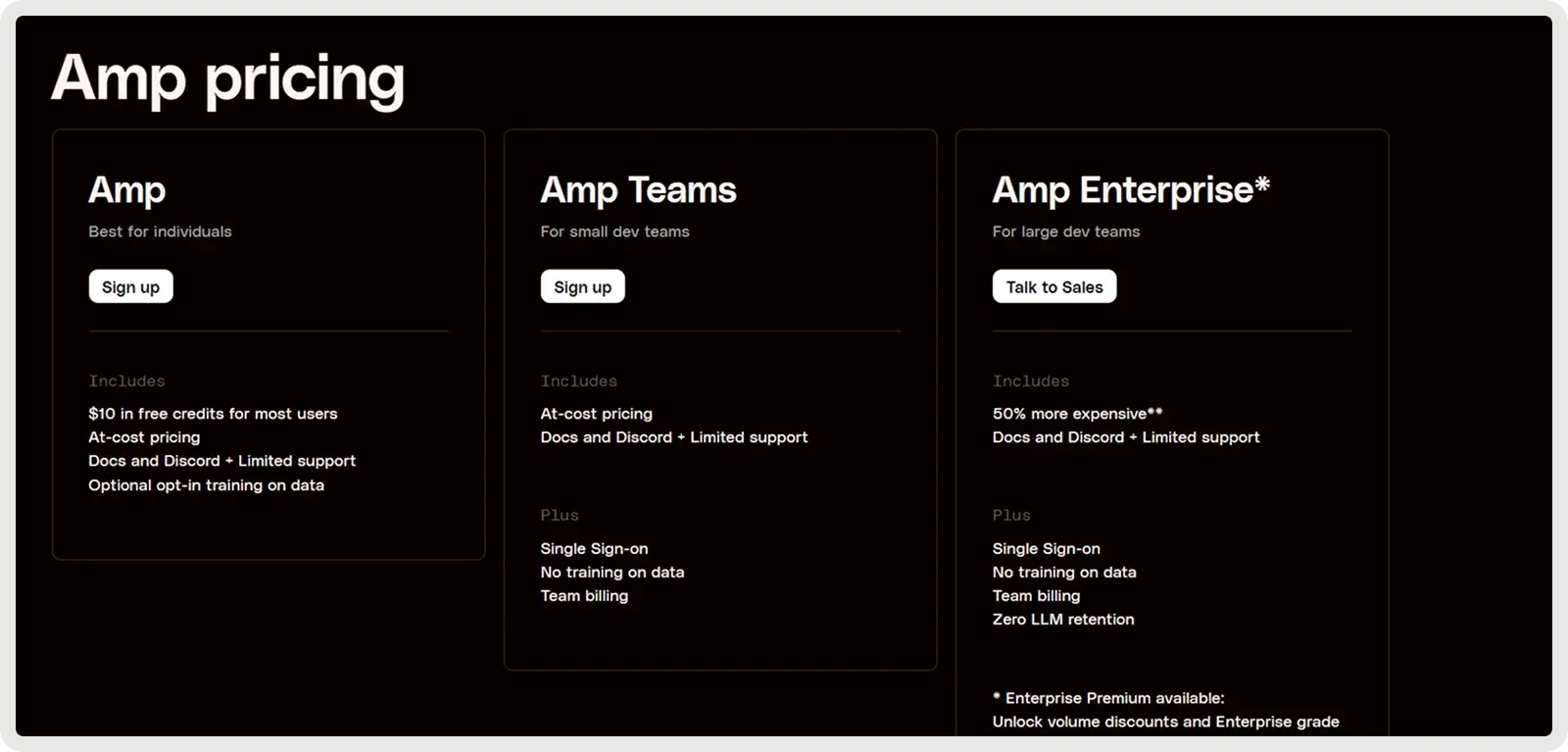This screenshot has height=752, width=1568.
Task: Click Sign up under Amp Teams
Action: pyautogui.click(x=582, y=286)
